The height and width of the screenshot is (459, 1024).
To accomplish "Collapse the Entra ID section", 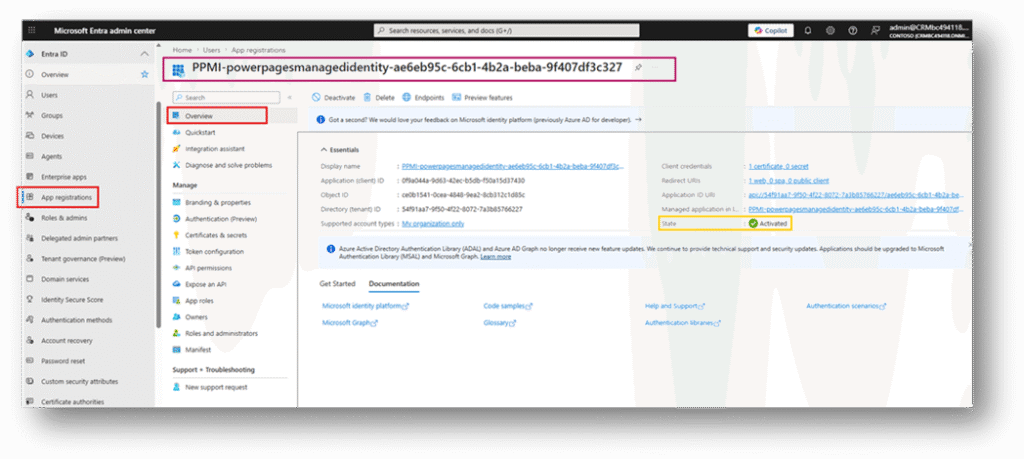I will [144, 54].
